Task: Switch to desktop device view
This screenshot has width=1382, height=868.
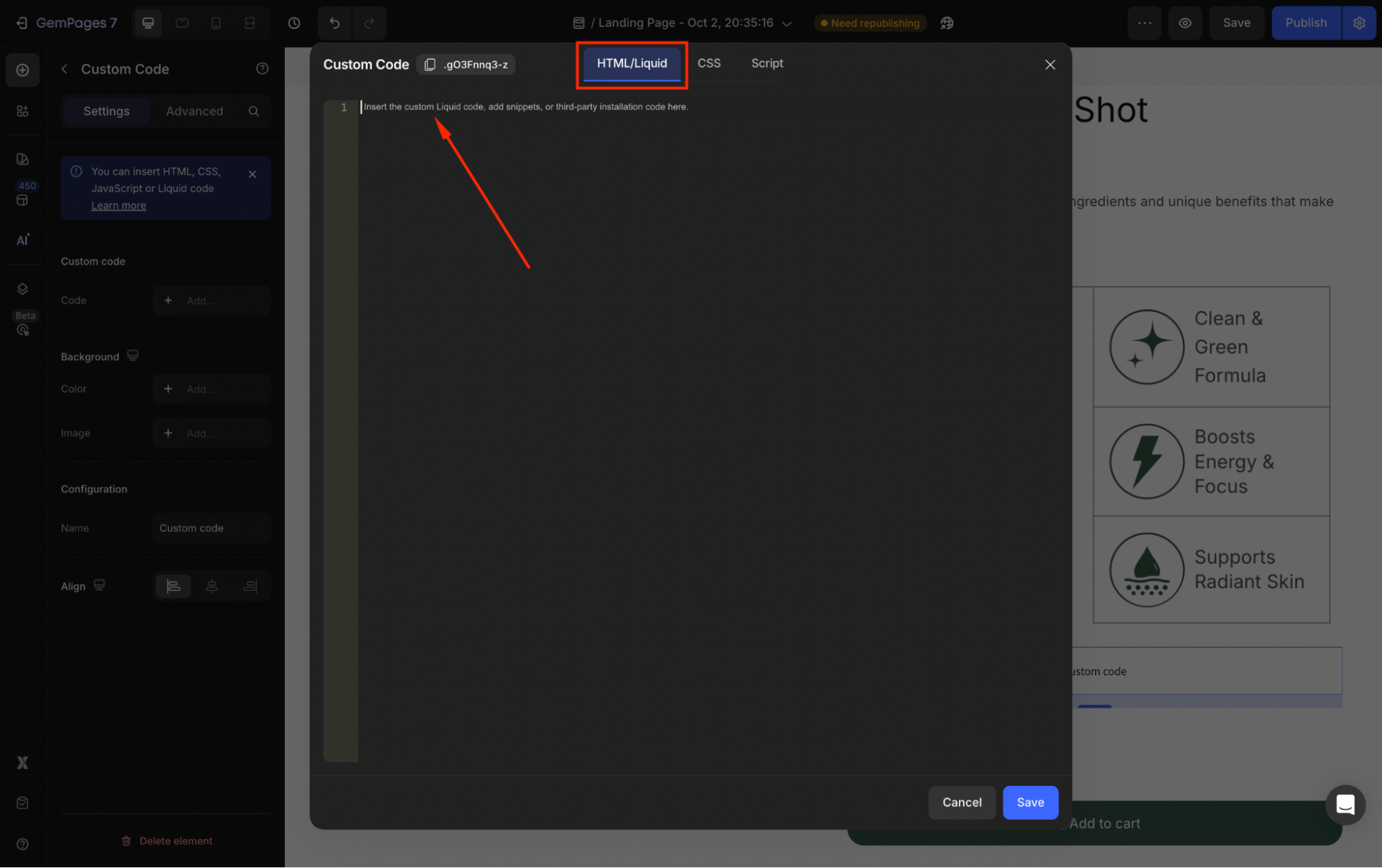Action: pyautogui.click(x=148, y=23)
